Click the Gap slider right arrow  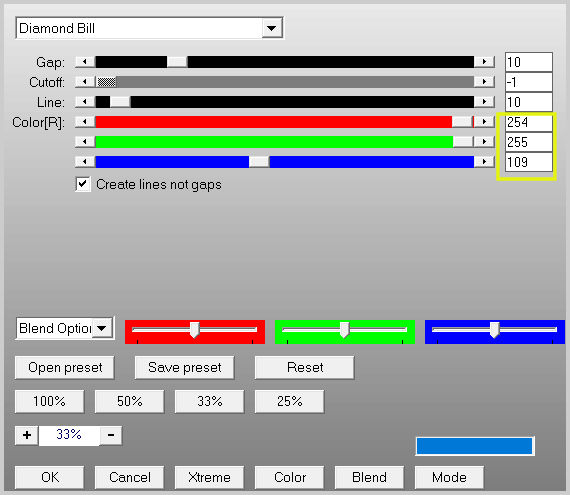484,62
